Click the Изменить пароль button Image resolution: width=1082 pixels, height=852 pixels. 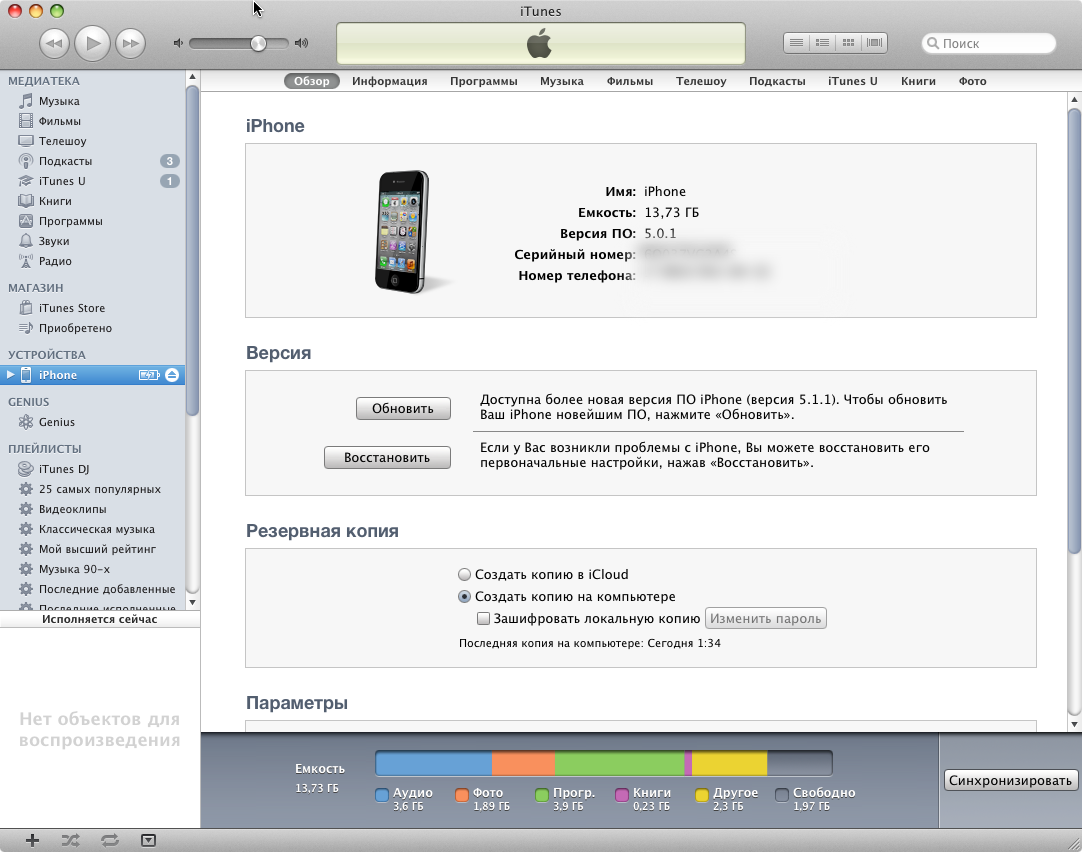click(x=765, y=618)
